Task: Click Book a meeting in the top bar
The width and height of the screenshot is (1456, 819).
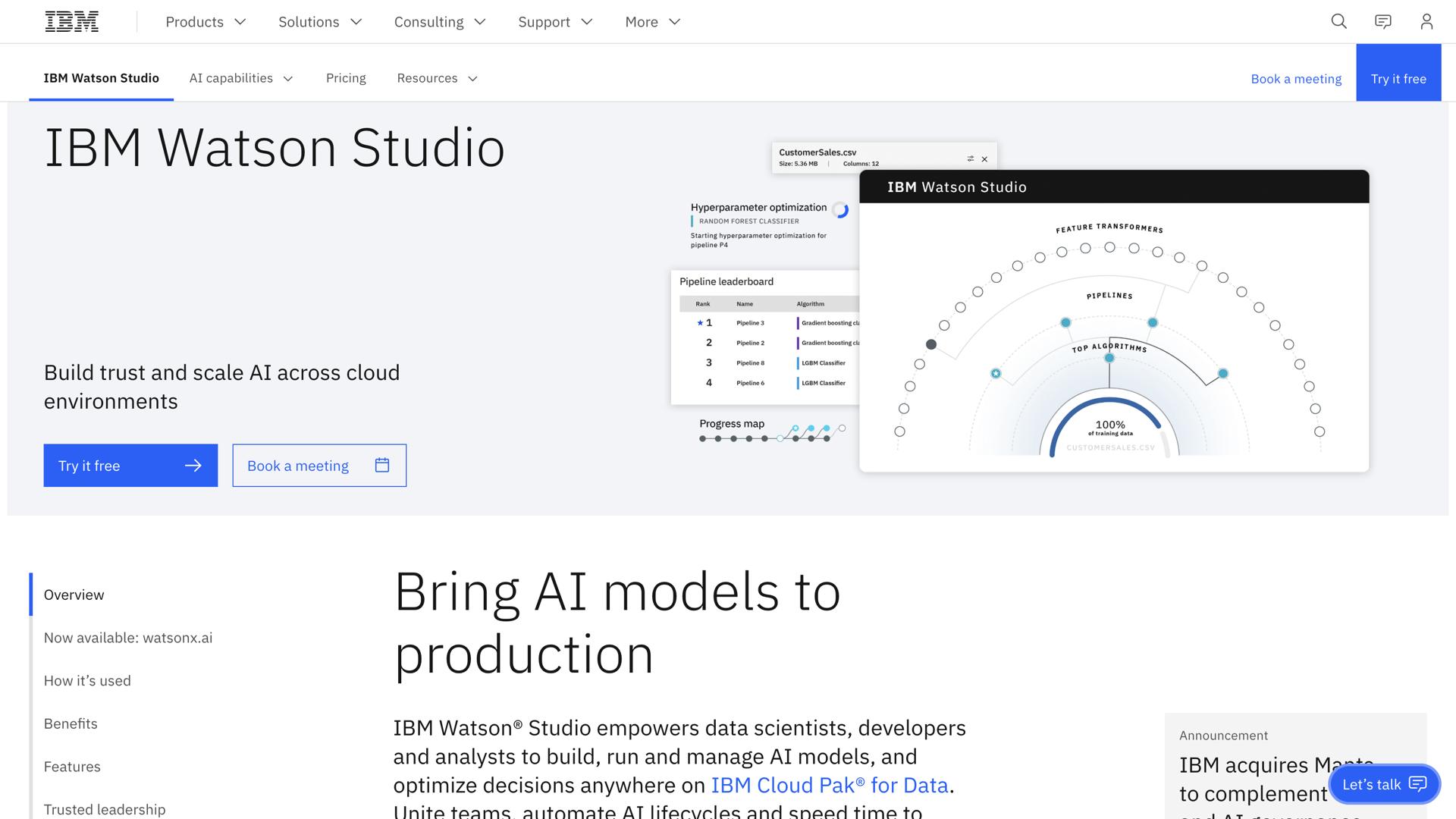Action: click(x=1295, y=78)
